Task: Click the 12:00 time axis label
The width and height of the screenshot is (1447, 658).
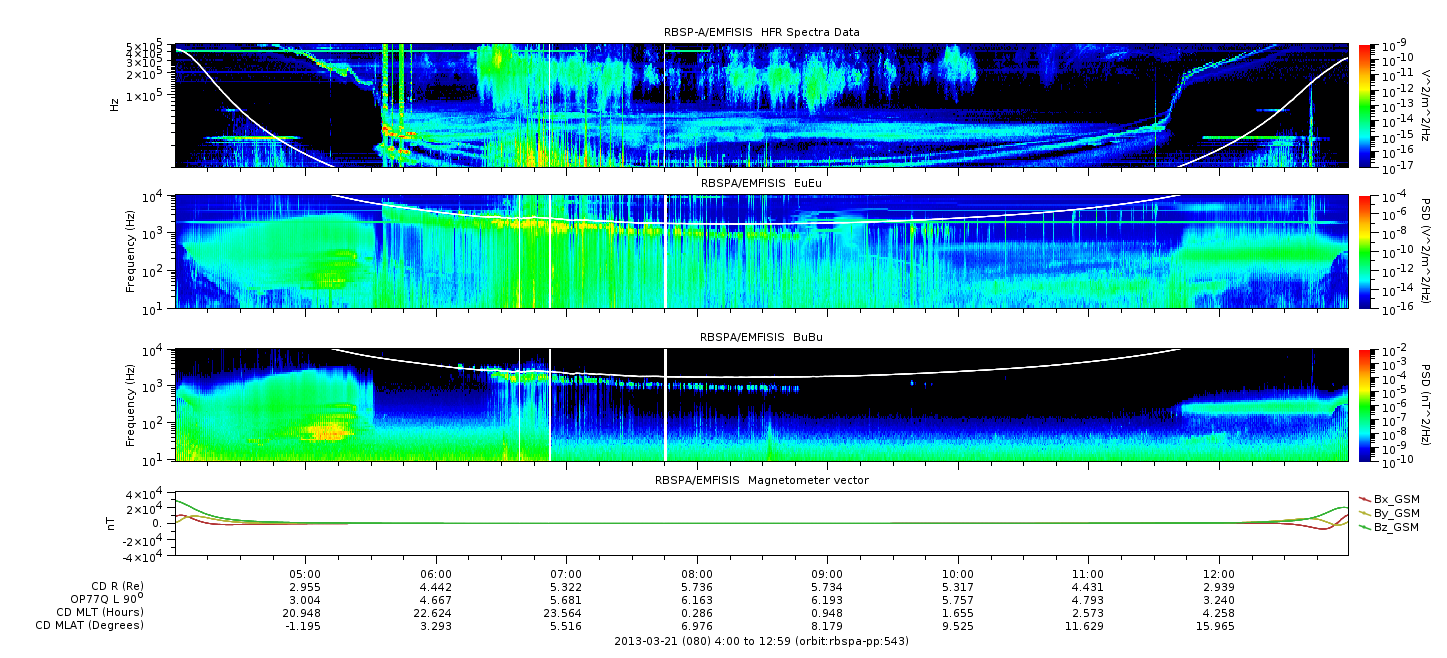Action: [1219, 574]
